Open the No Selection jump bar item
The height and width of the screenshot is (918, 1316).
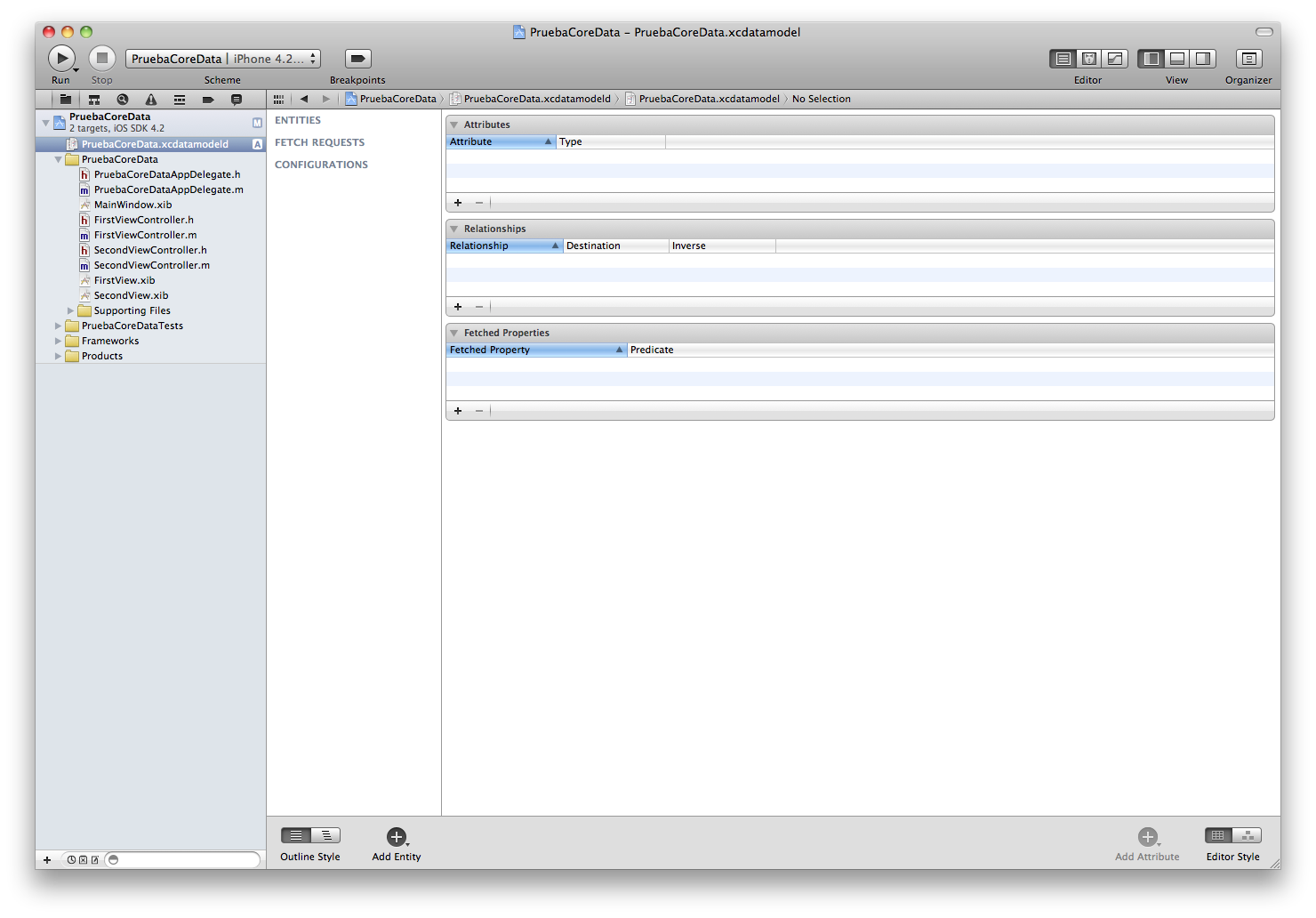coord(822,100)
